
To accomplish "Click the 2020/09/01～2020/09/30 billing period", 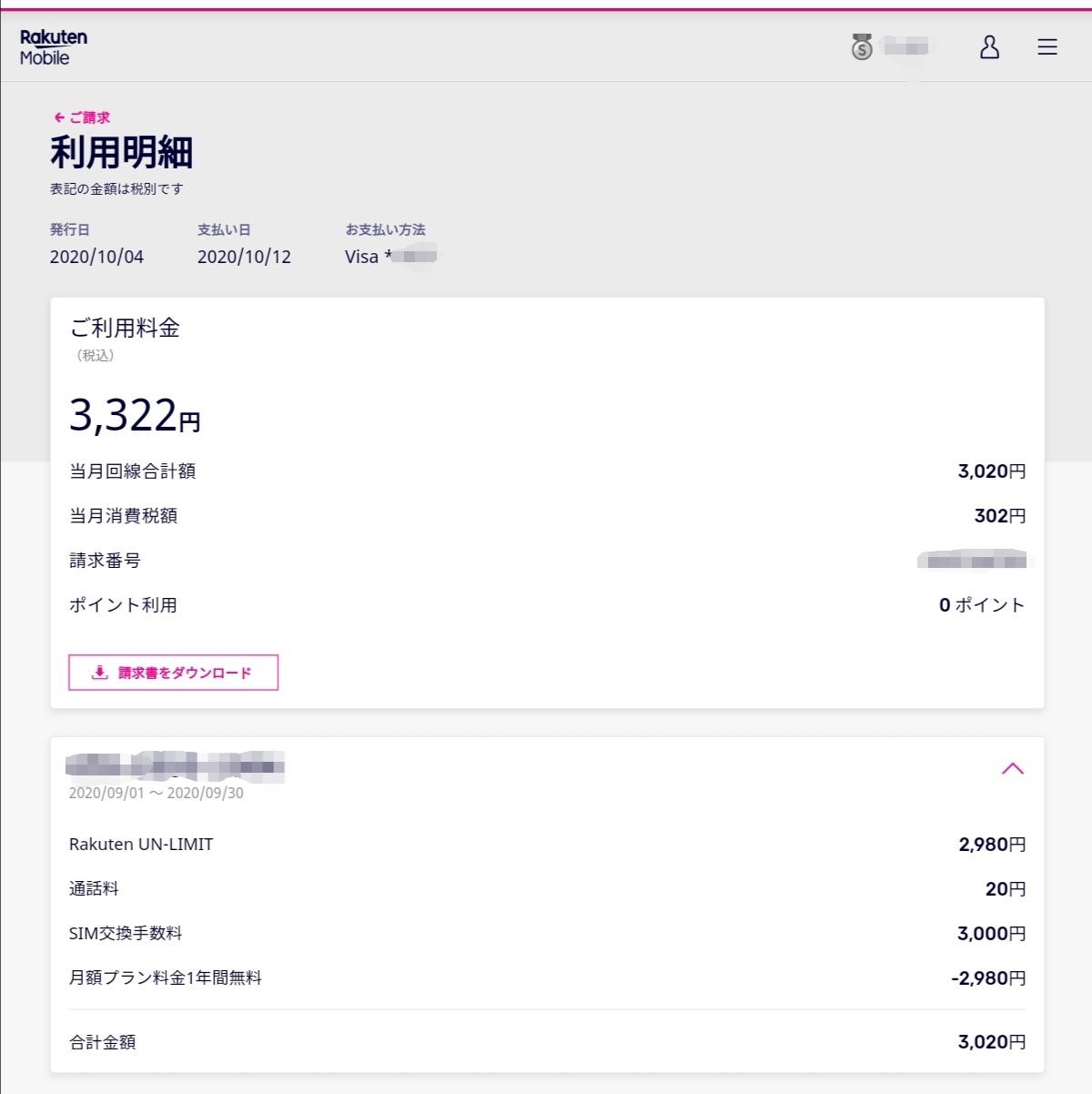I will point(156,793).
